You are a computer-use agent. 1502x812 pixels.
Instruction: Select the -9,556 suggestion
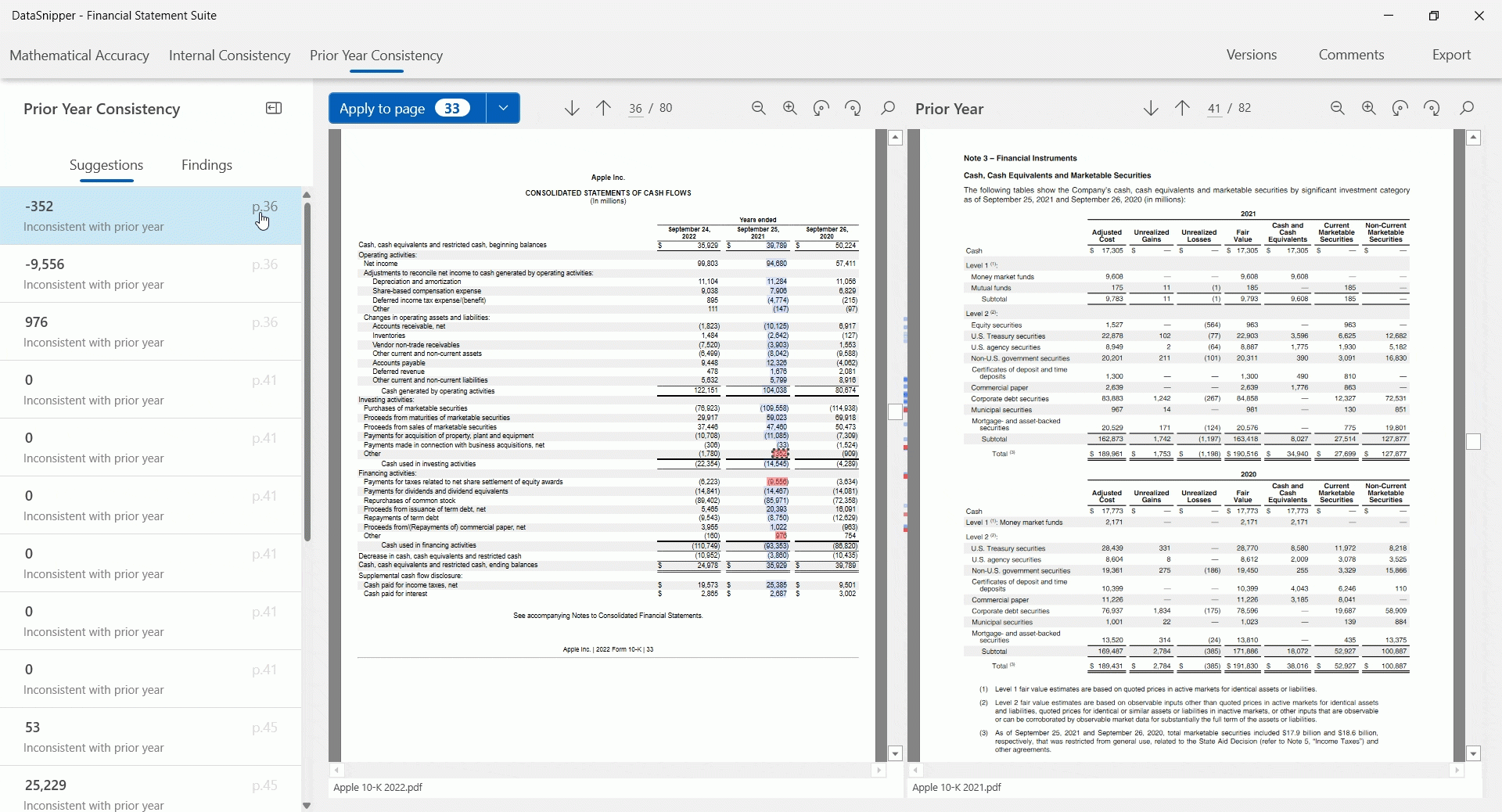150,274
